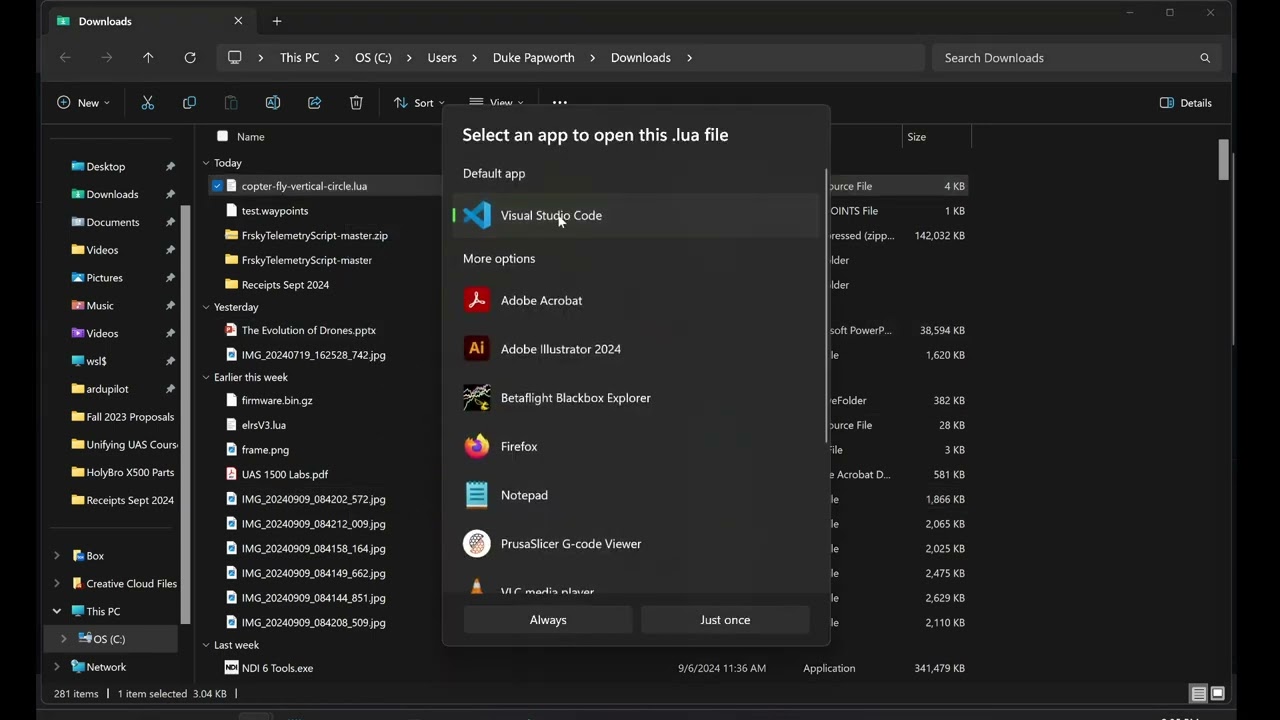Collapse the Last week file group
This screenshot has width=1280, height=720.
pos(206,645)
